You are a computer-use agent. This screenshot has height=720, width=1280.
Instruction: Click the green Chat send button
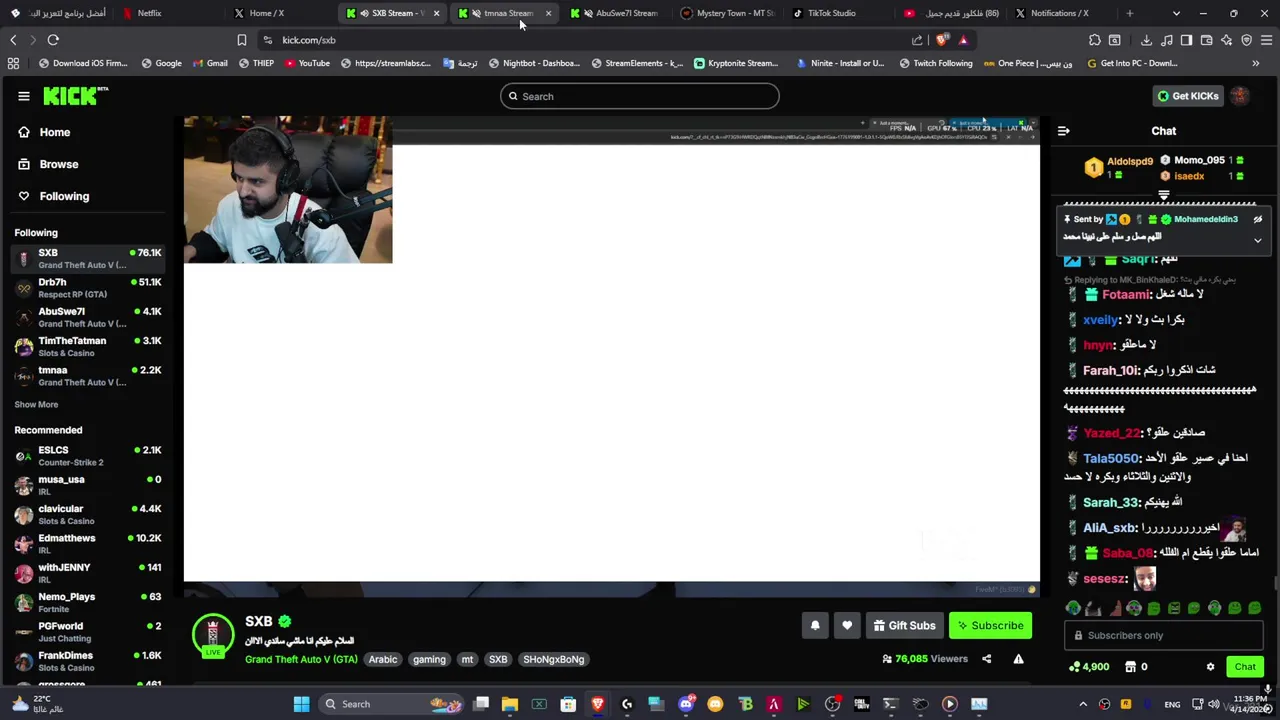1245,667
